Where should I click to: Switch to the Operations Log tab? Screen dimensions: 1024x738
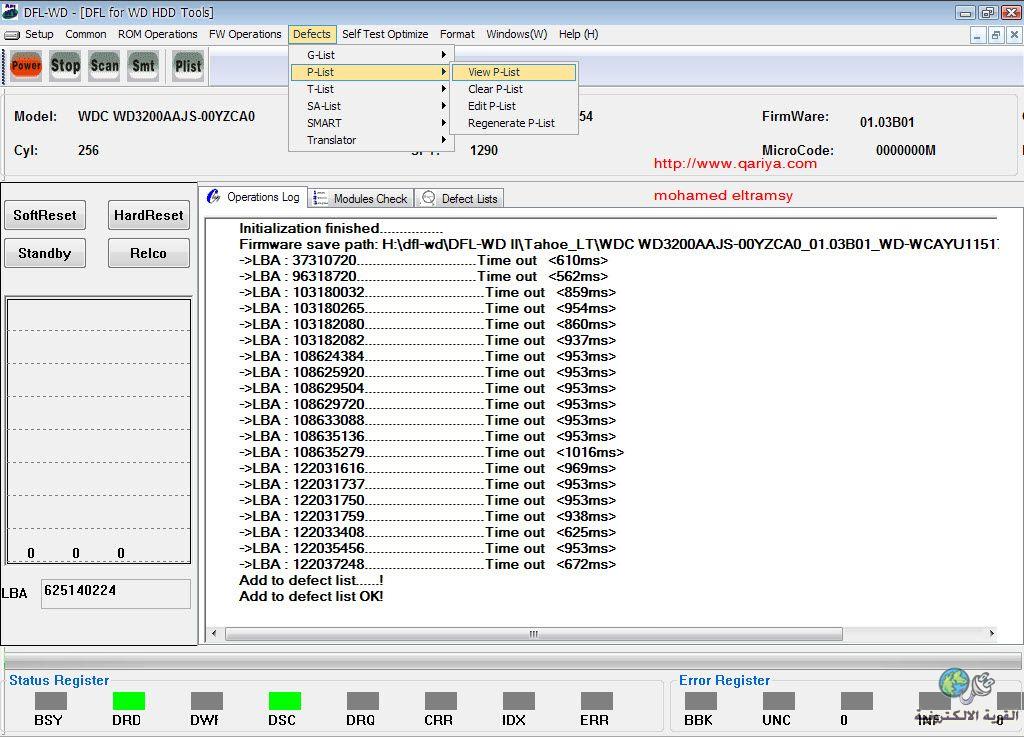253,197
